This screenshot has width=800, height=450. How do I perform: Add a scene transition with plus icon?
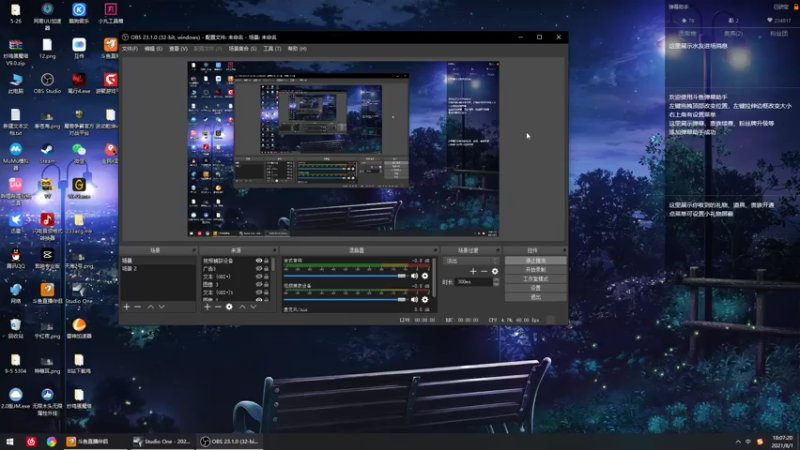(x=473, y=271)
